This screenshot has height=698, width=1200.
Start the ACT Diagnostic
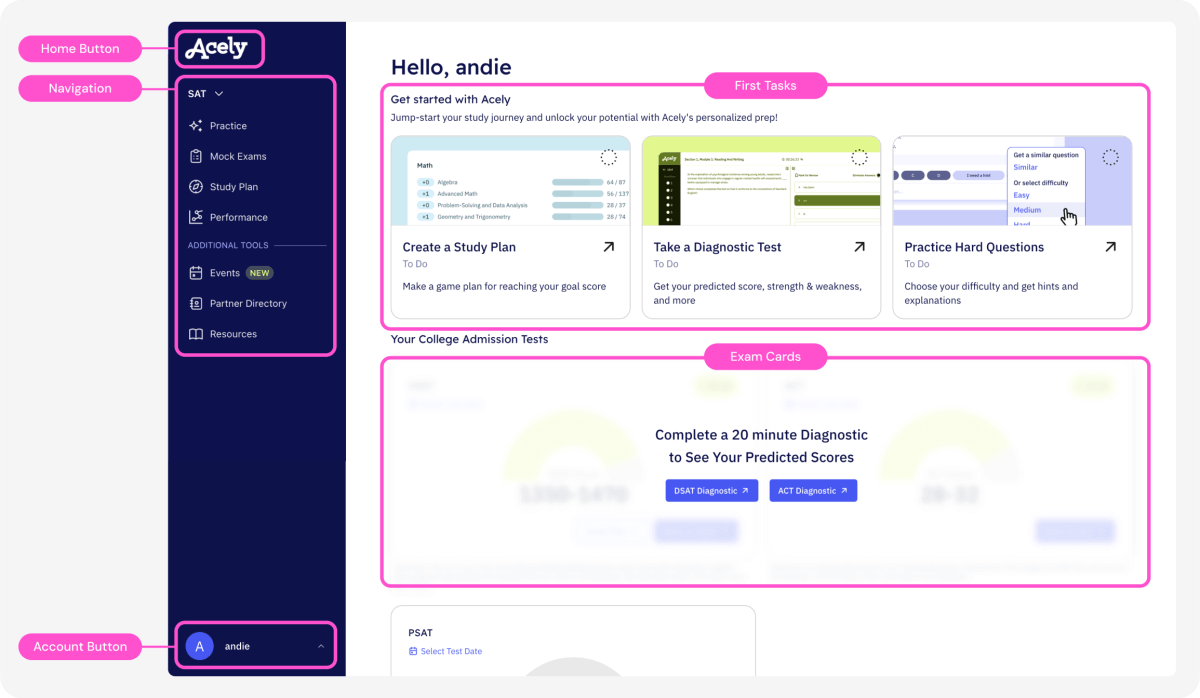(812, 491)
